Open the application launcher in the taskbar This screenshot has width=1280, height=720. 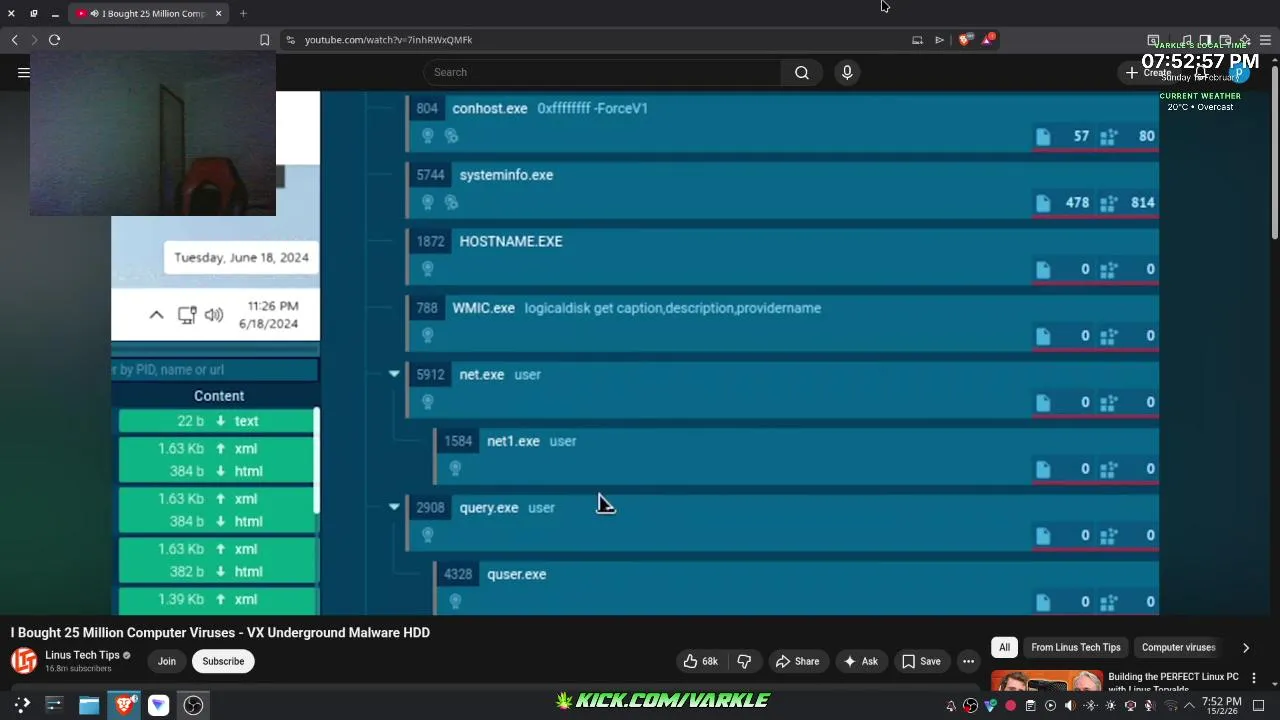(x=22, y=705)
